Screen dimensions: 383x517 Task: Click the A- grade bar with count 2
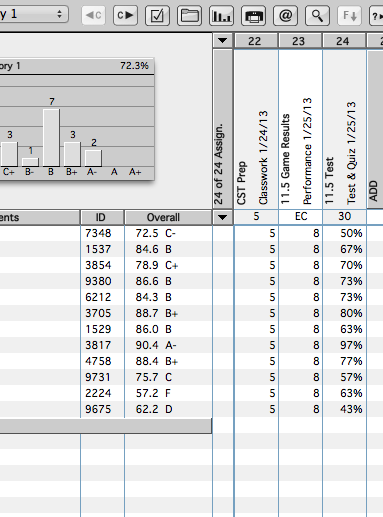point(93,158)
